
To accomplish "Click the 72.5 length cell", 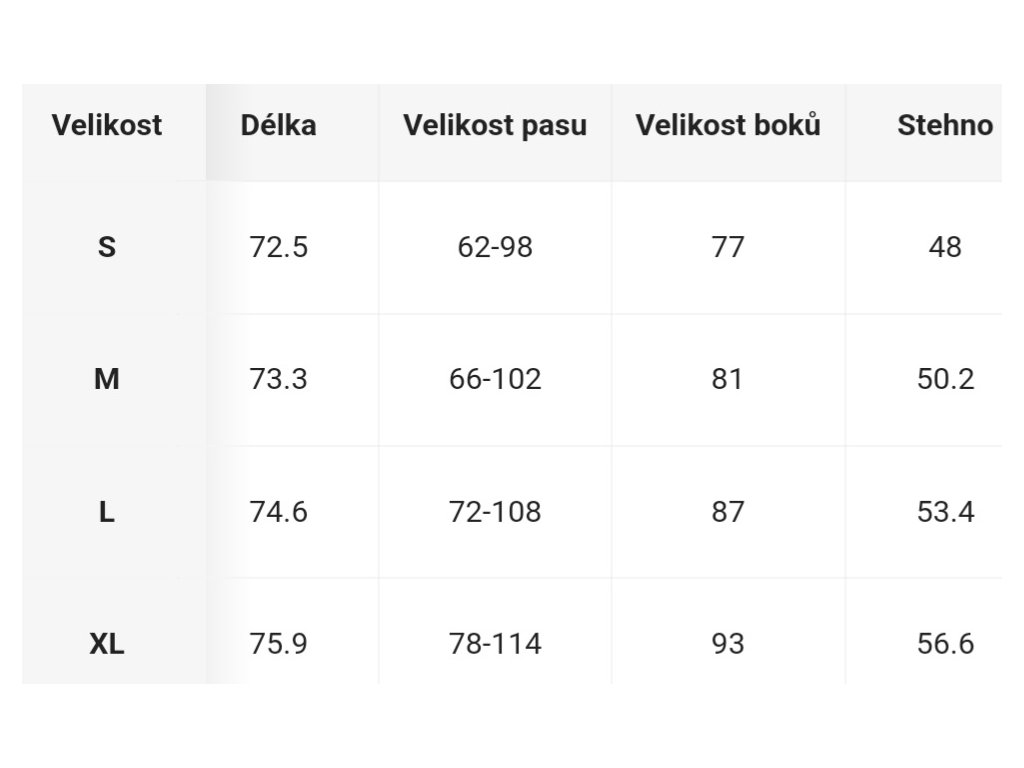I will [278, 247].
